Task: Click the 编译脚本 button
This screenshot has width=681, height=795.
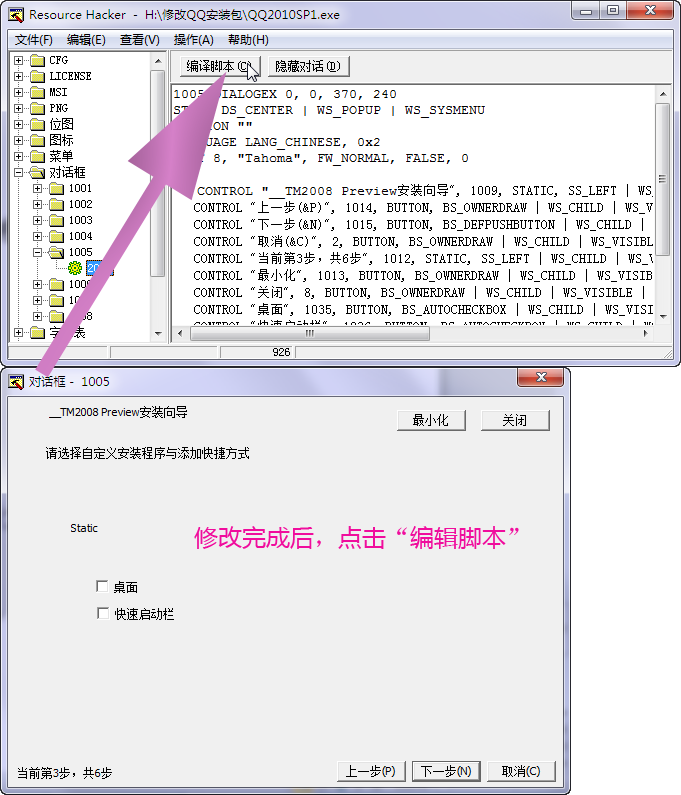Action: (x=220, y=66)
